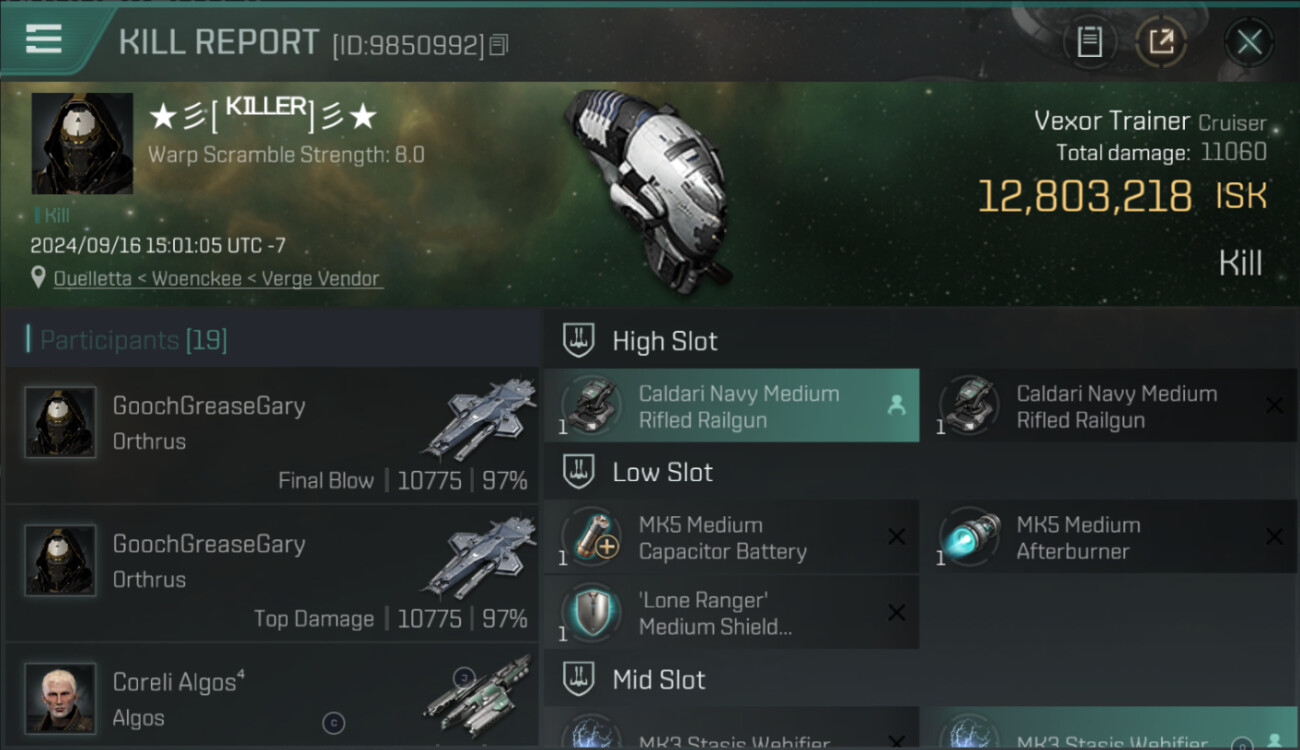Viewport: 1300px width, 750px height.
Task: View GoochGreaseGary Final Blow entry
Action: click(272, 435)
